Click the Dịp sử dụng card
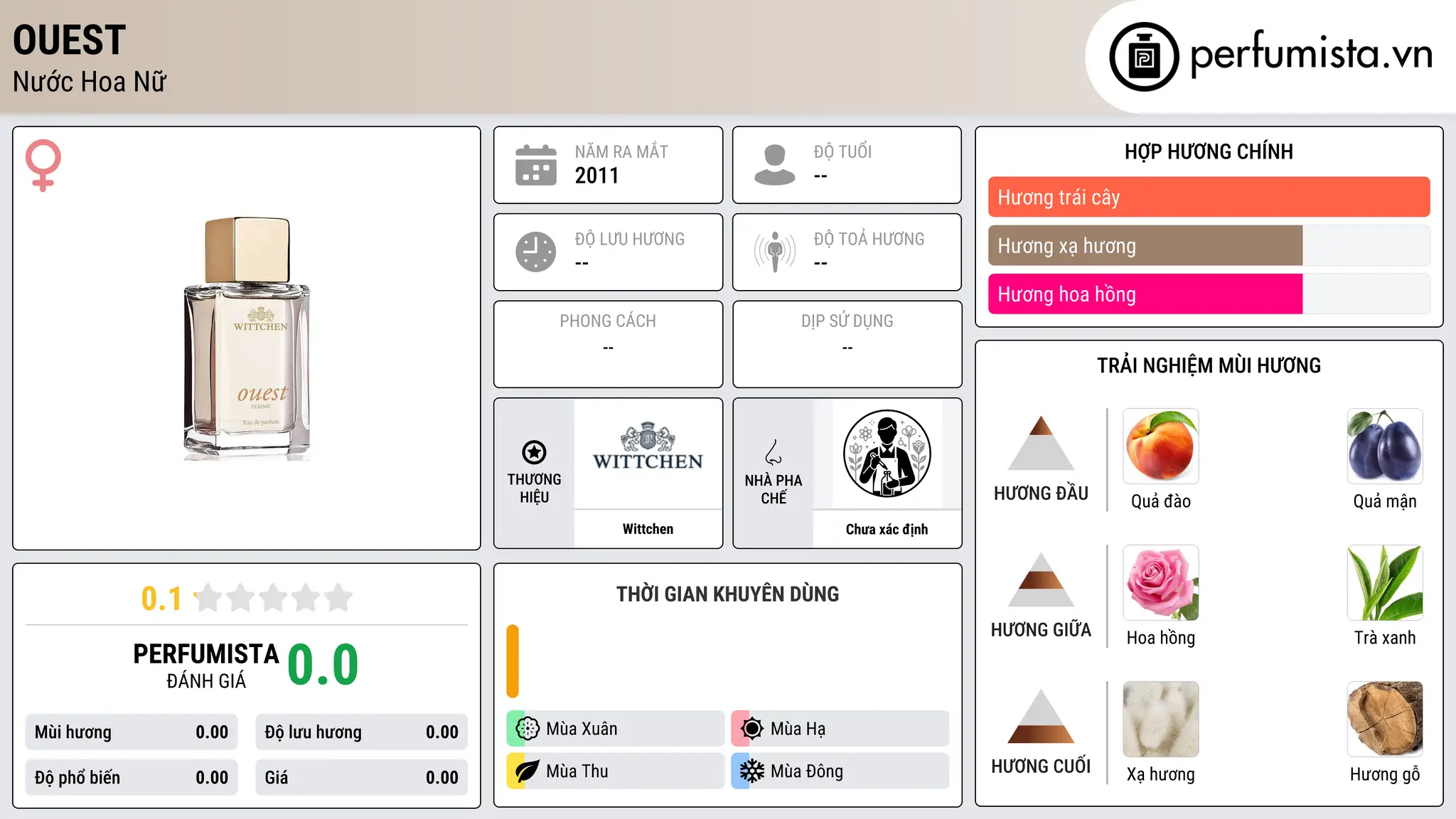Viewport: 1456px width, 819px height. click(847, 344)
